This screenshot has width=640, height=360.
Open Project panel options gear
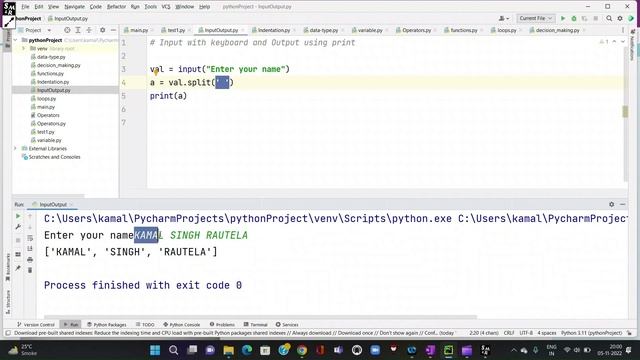pos(102,30)
